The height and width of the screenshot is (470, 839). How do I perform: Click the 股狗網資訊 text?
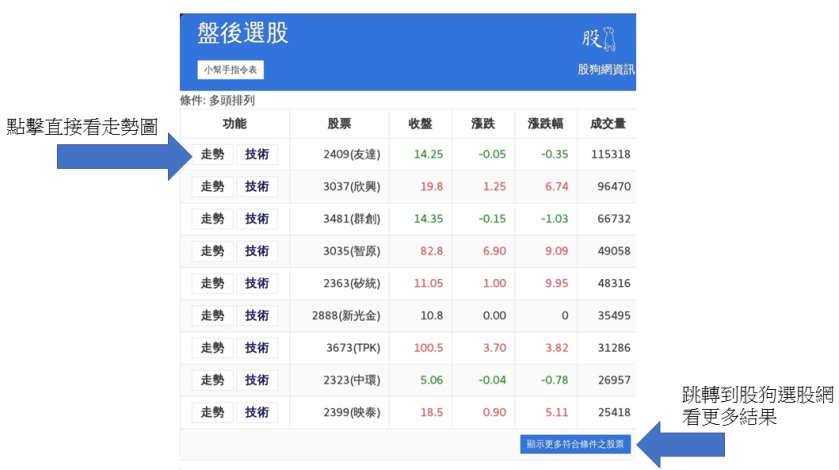pyautogui.click(x=606, y=70)
